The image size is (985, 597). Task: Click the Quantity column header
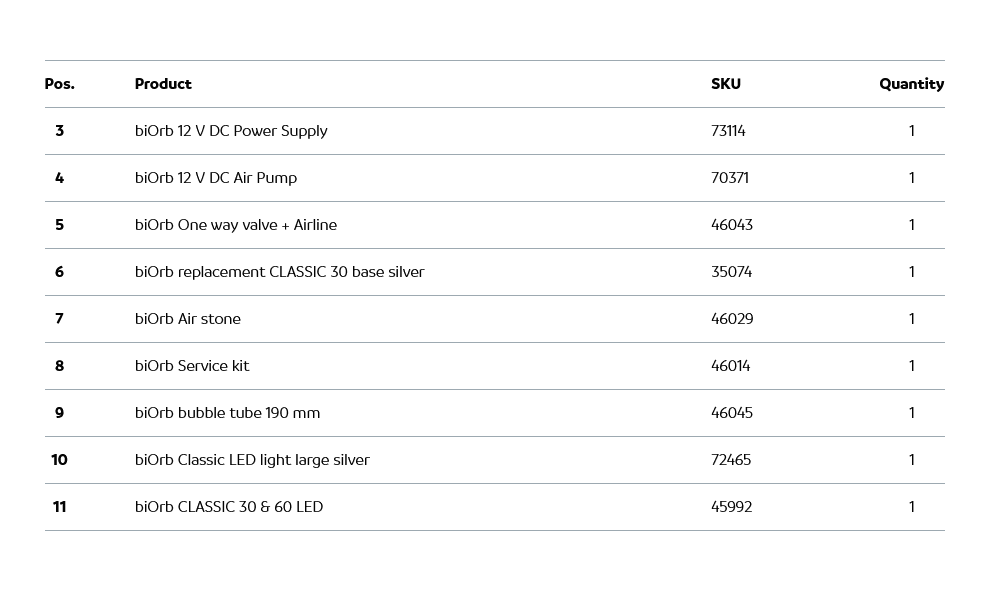tap(911, 84)
